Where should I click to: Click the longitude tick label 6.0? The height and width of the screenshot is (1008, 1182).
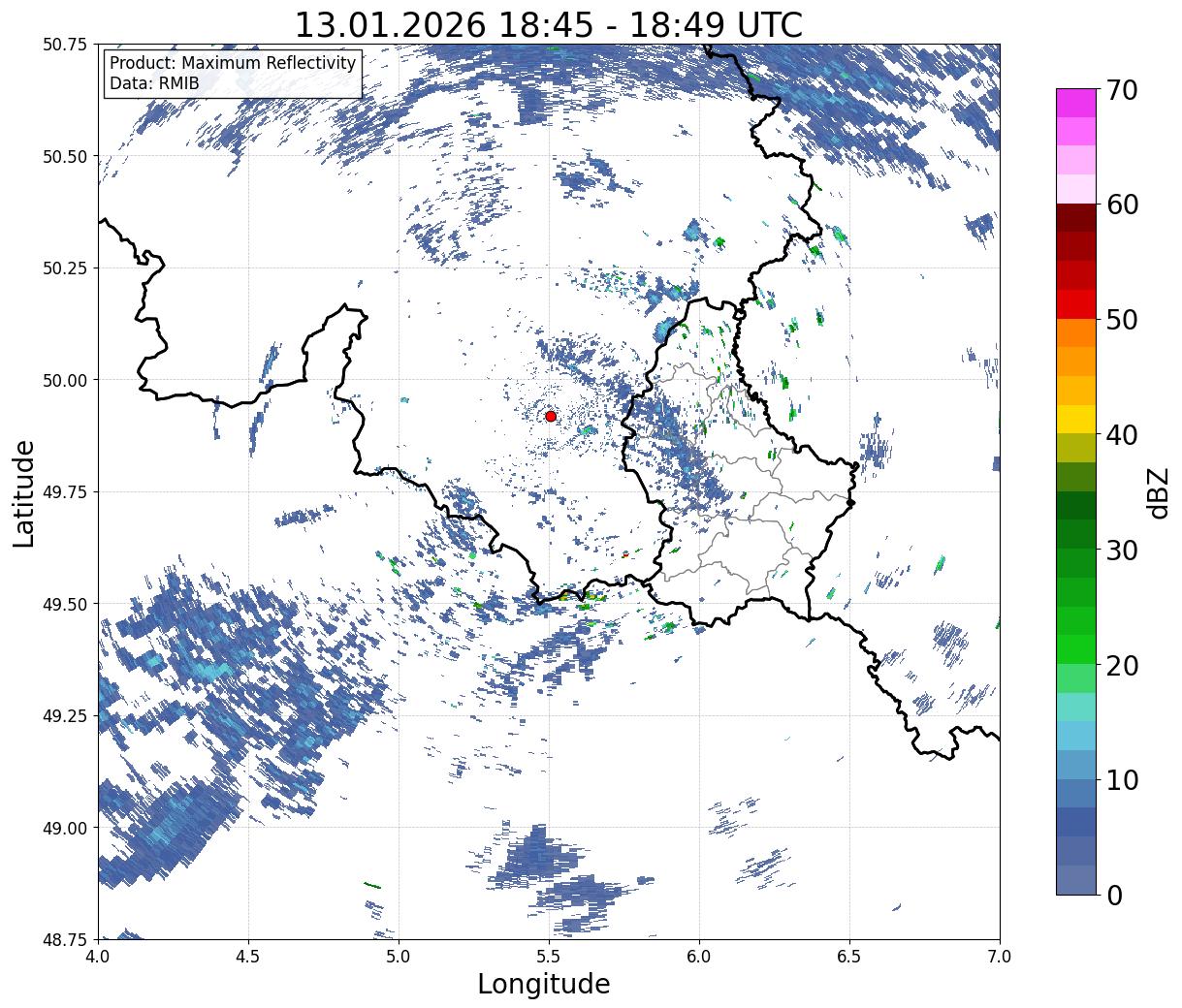click(x=699, y=957)
